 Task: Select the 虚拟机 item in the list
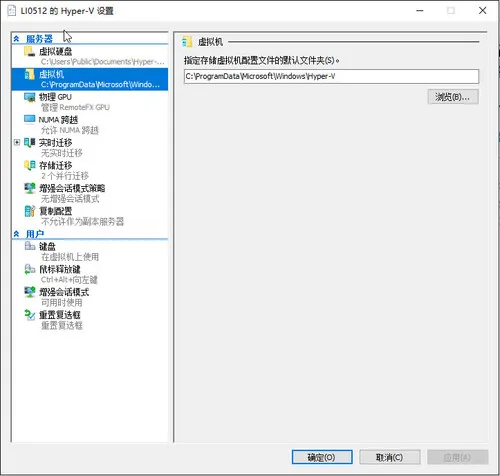coord(90,79)
